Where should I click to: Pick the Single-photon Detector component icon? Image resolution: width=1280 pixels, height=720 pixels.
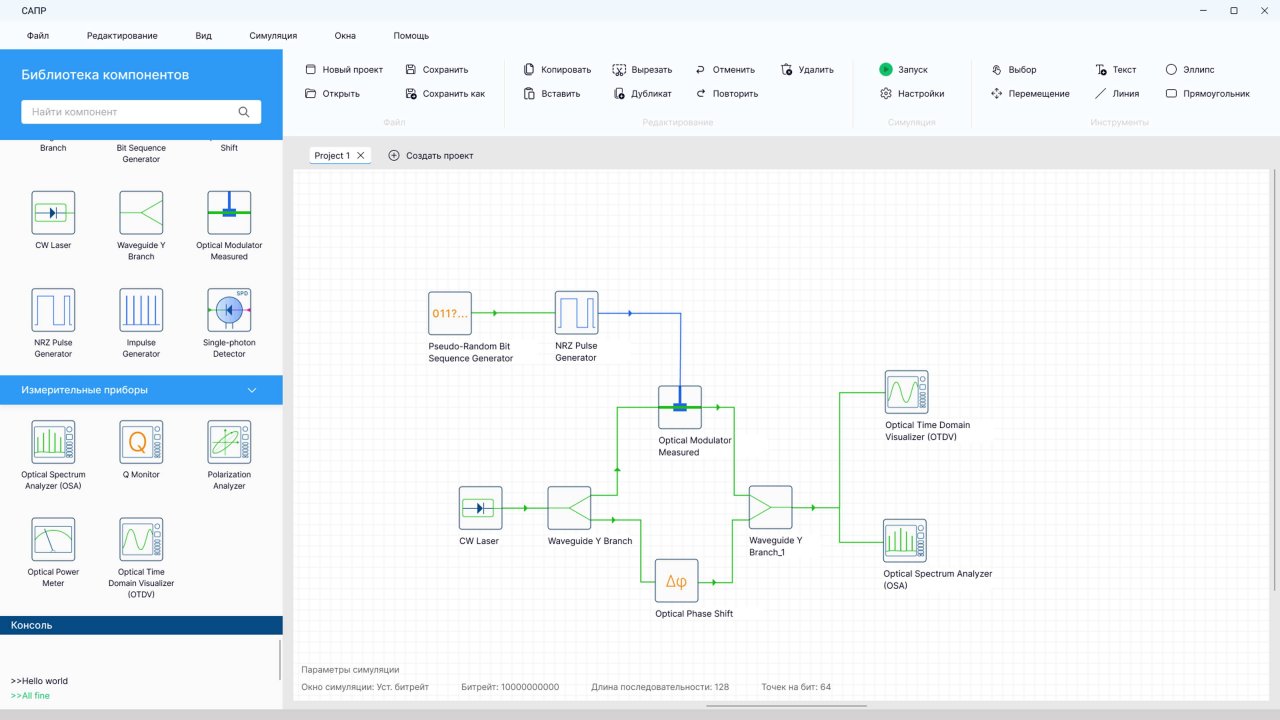click(x=228, y=310)
